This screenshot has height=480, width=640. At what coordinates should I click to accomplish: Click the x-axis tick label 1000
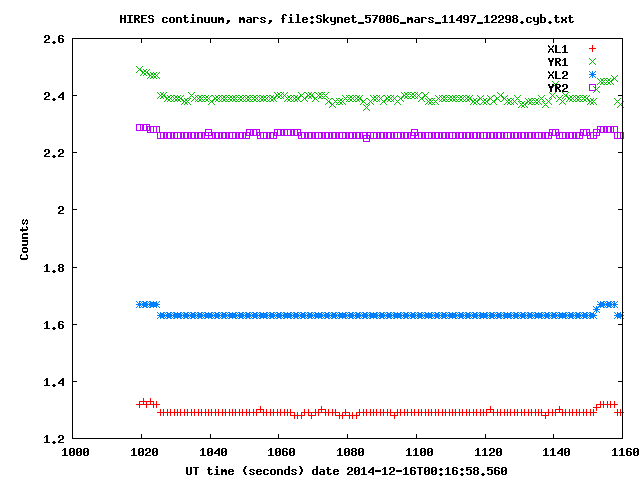coord(75,452)
